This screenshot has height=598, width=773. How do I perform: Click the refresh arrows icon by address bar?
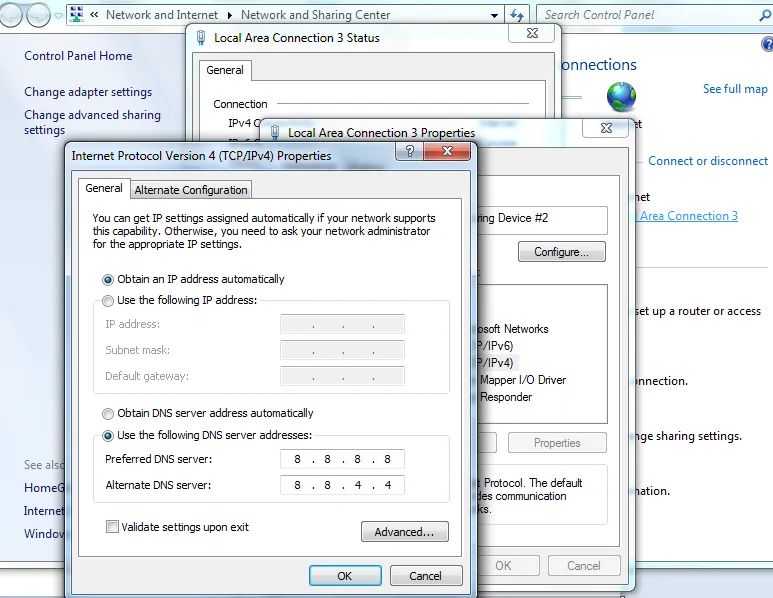click(517, 15)
